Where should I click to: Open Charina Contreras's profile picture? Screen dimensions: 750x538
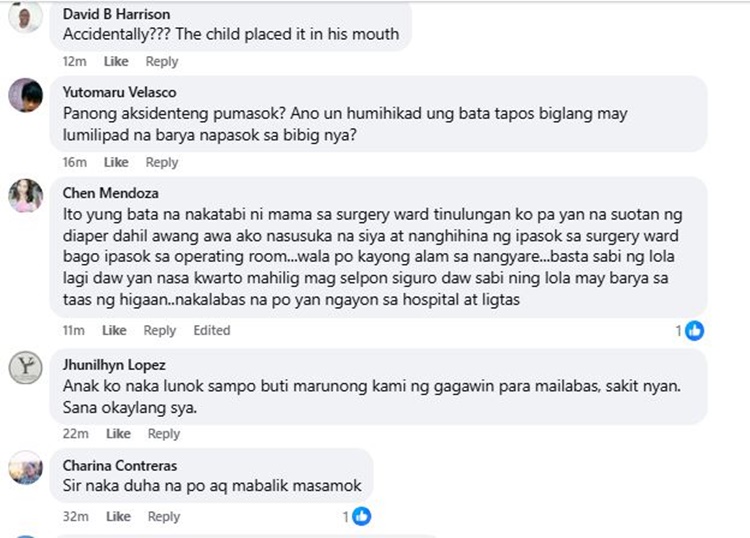pos(25,467)
